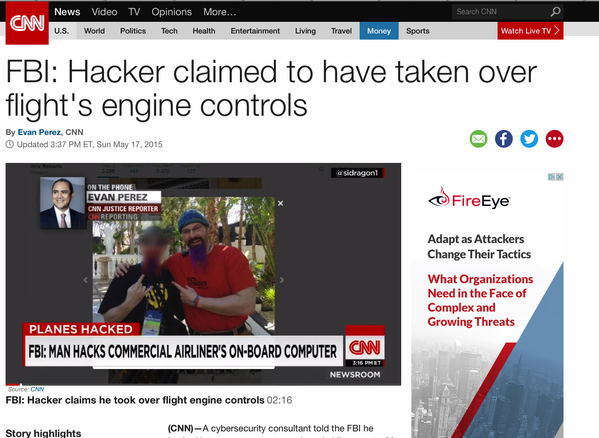Viewport: 599px width, 438px height.
Task: Go to the Politics section
Action: pyautogui.click(x=133, y=31)
